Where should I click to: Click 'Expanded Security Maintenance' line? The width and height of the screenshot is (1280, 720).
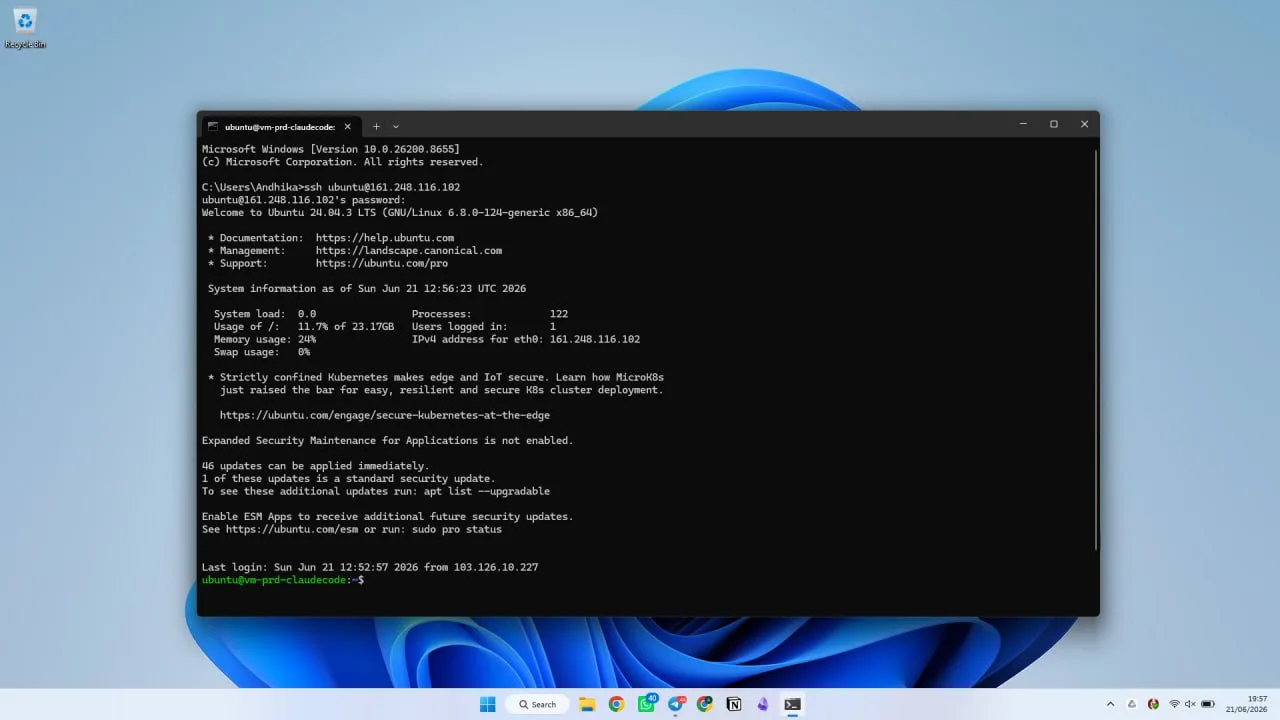click(388, 441)
